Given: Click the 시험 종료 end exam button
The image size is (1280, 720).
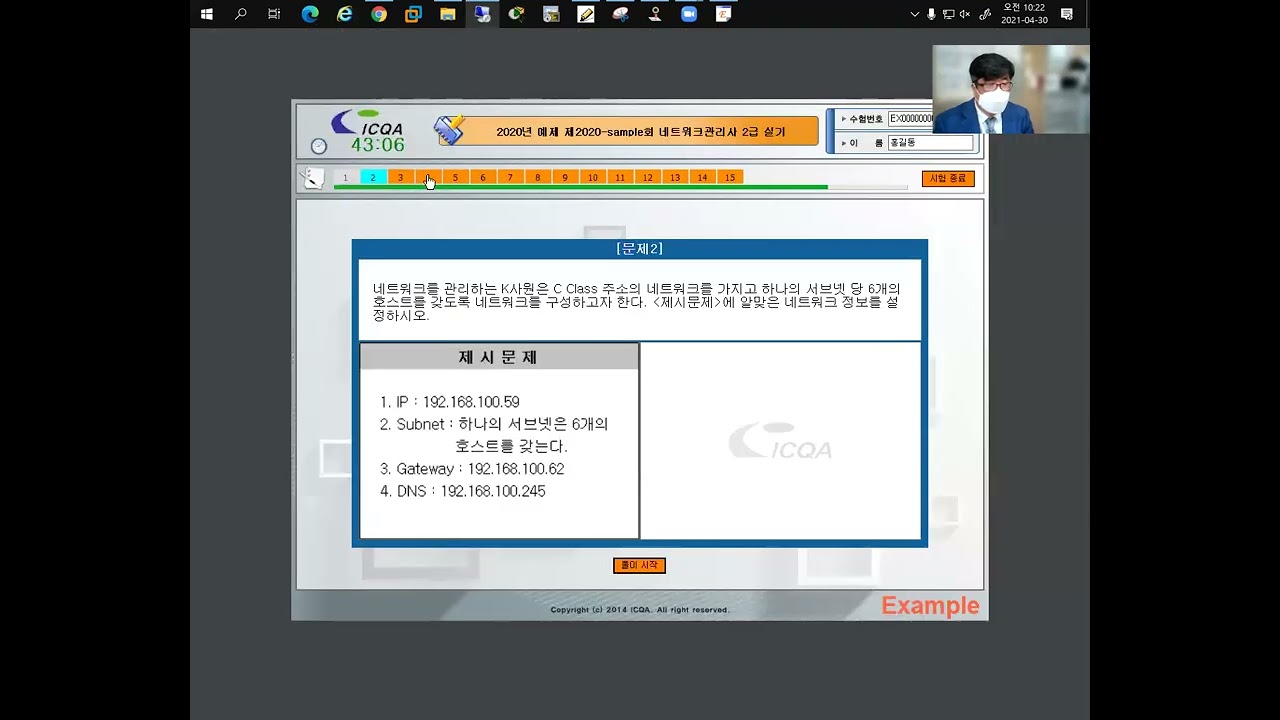Looking at the screenshot, I should (948, 178).
